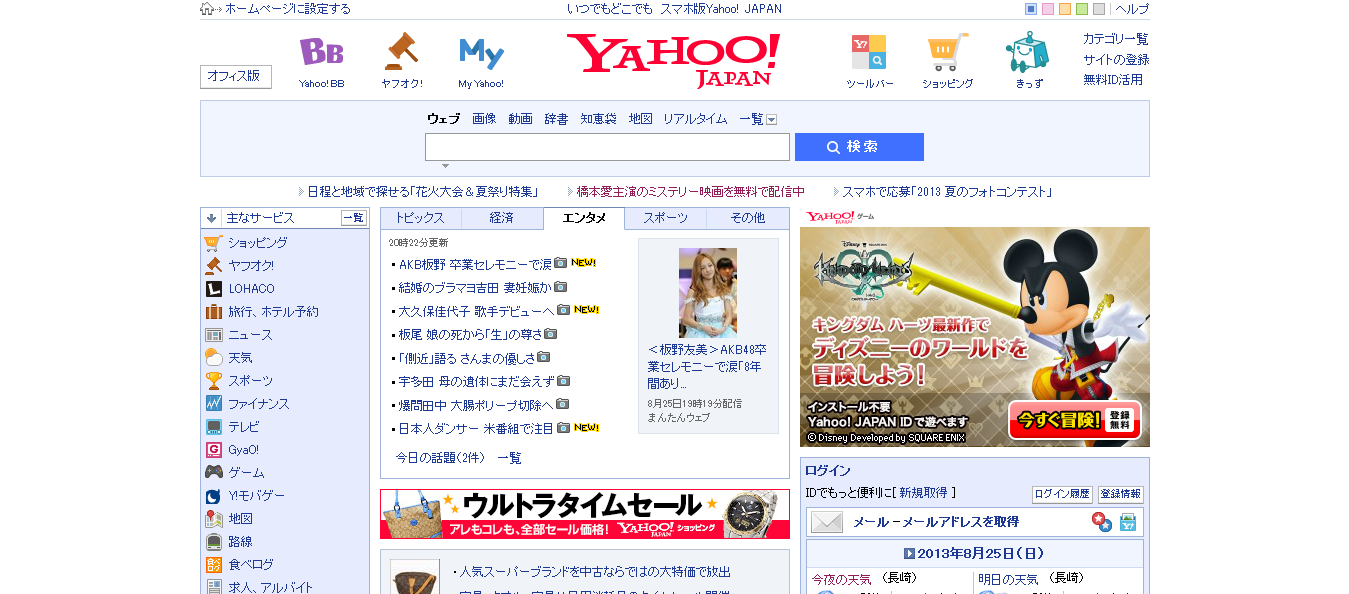Select the 動画 search category

[520, 119]
